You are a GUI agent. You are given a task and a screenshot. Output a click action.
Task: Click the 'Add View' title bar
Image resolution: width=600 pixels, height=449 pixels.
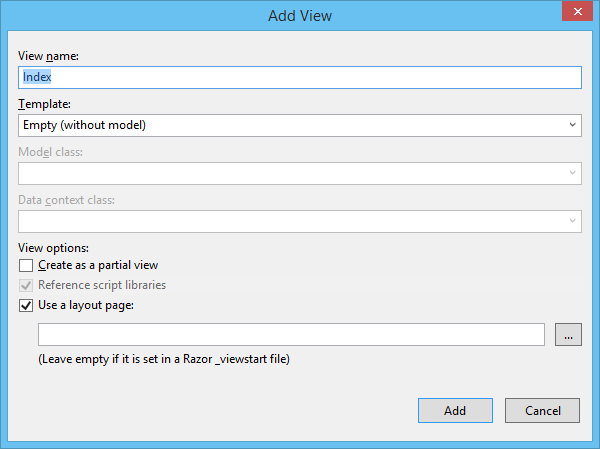[300, 15]
